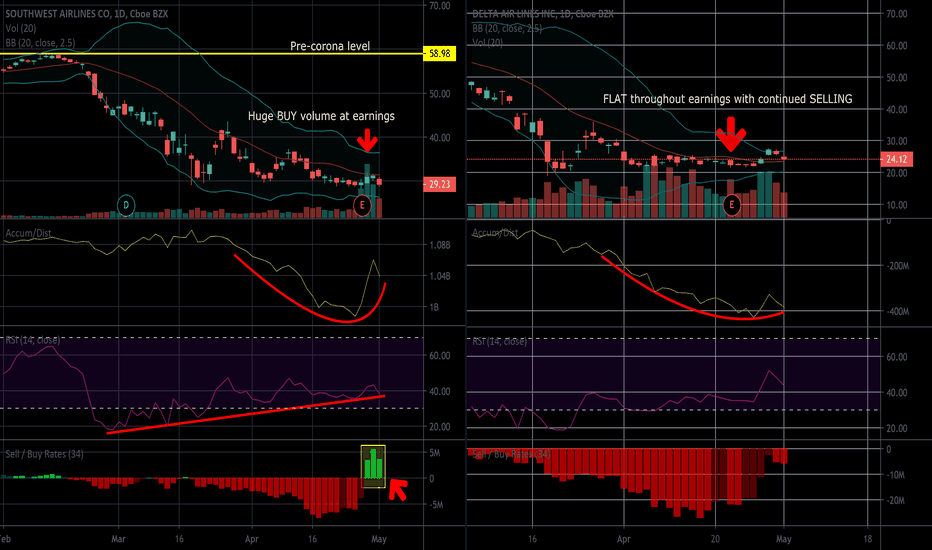The height and width of the screenshot is (550, 932).
Task: Click the -400M scale value on Delta
Action: coord(897,312)
